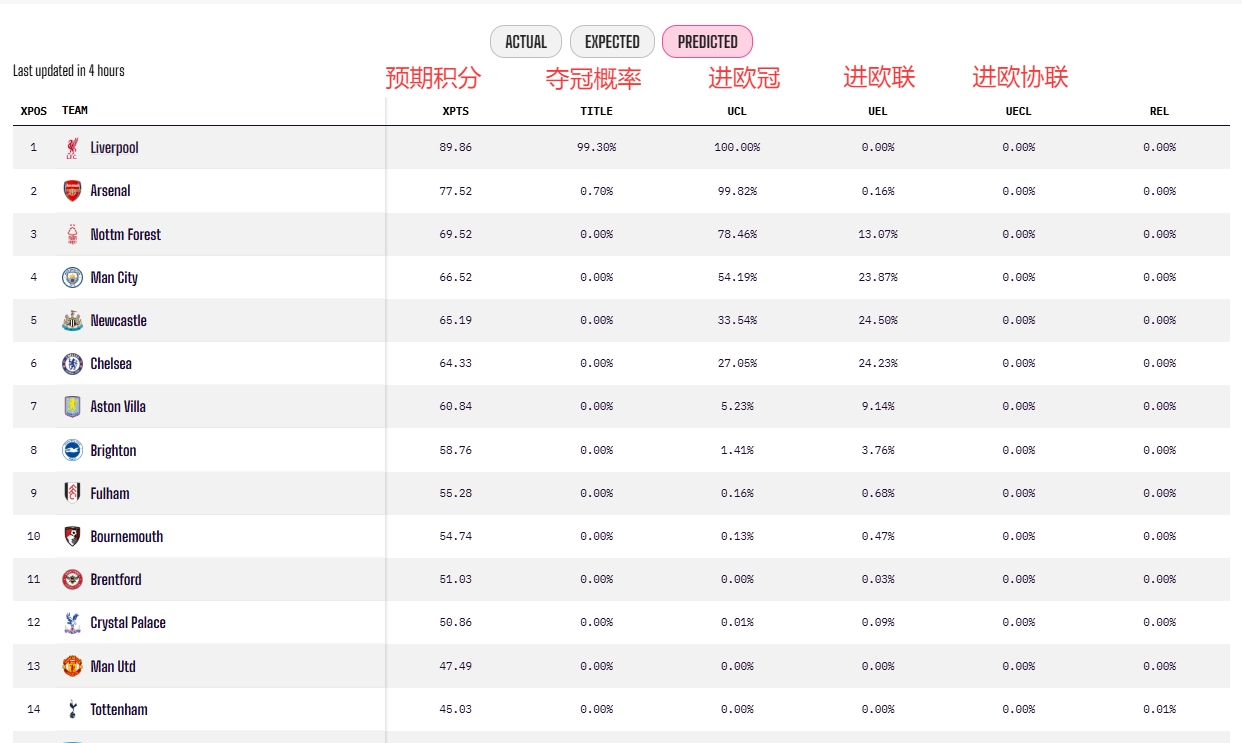Click the Nottm Forest crest icon
This screenshot has width=1242, height=743.
pyautogui.click(x=72, y=234)
